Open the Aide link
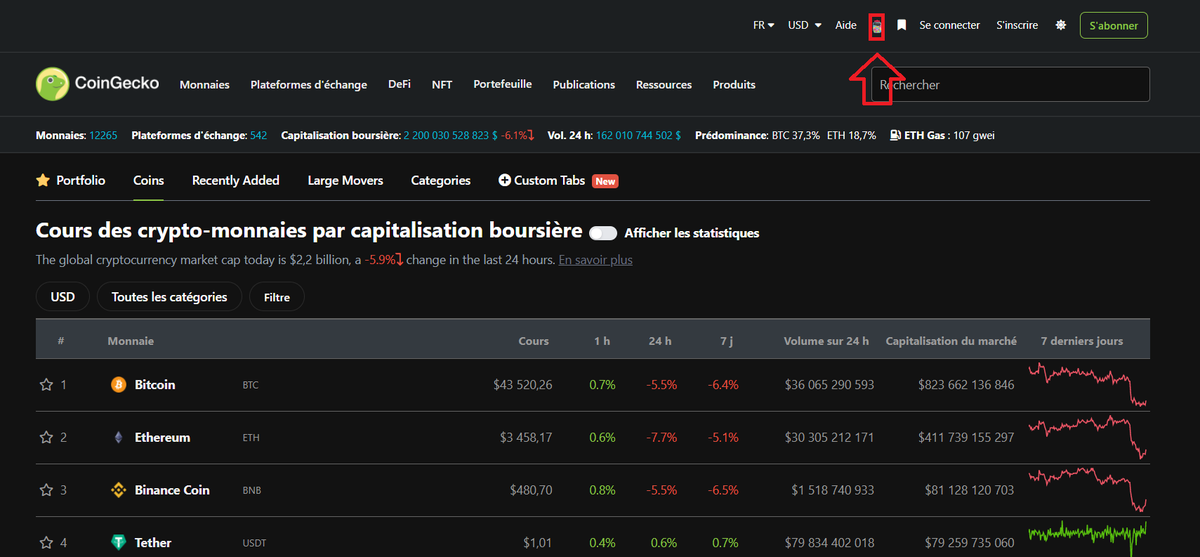Viewport: 1200px width, 557px height. click(846, 25)
